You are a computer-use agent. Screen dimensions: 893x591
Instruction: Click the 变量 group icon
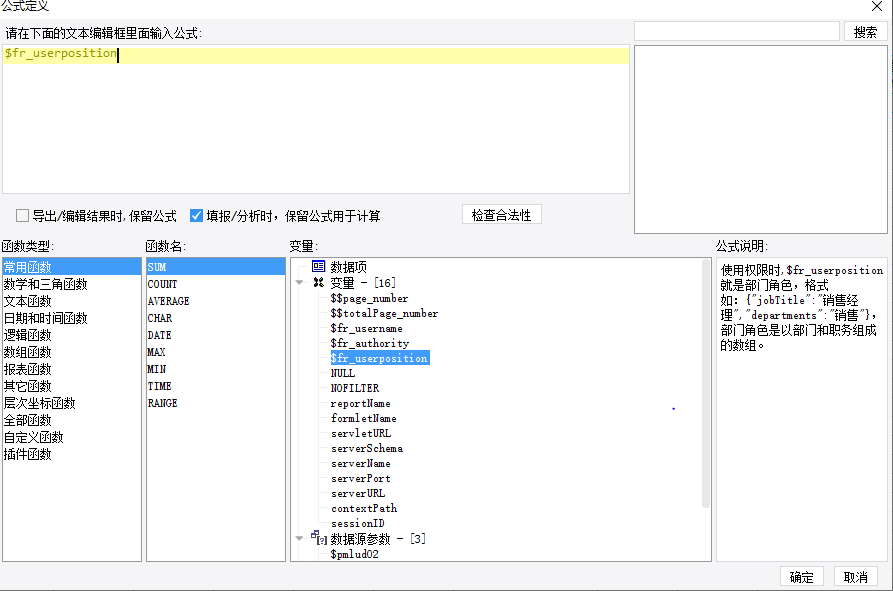[318, 282]
